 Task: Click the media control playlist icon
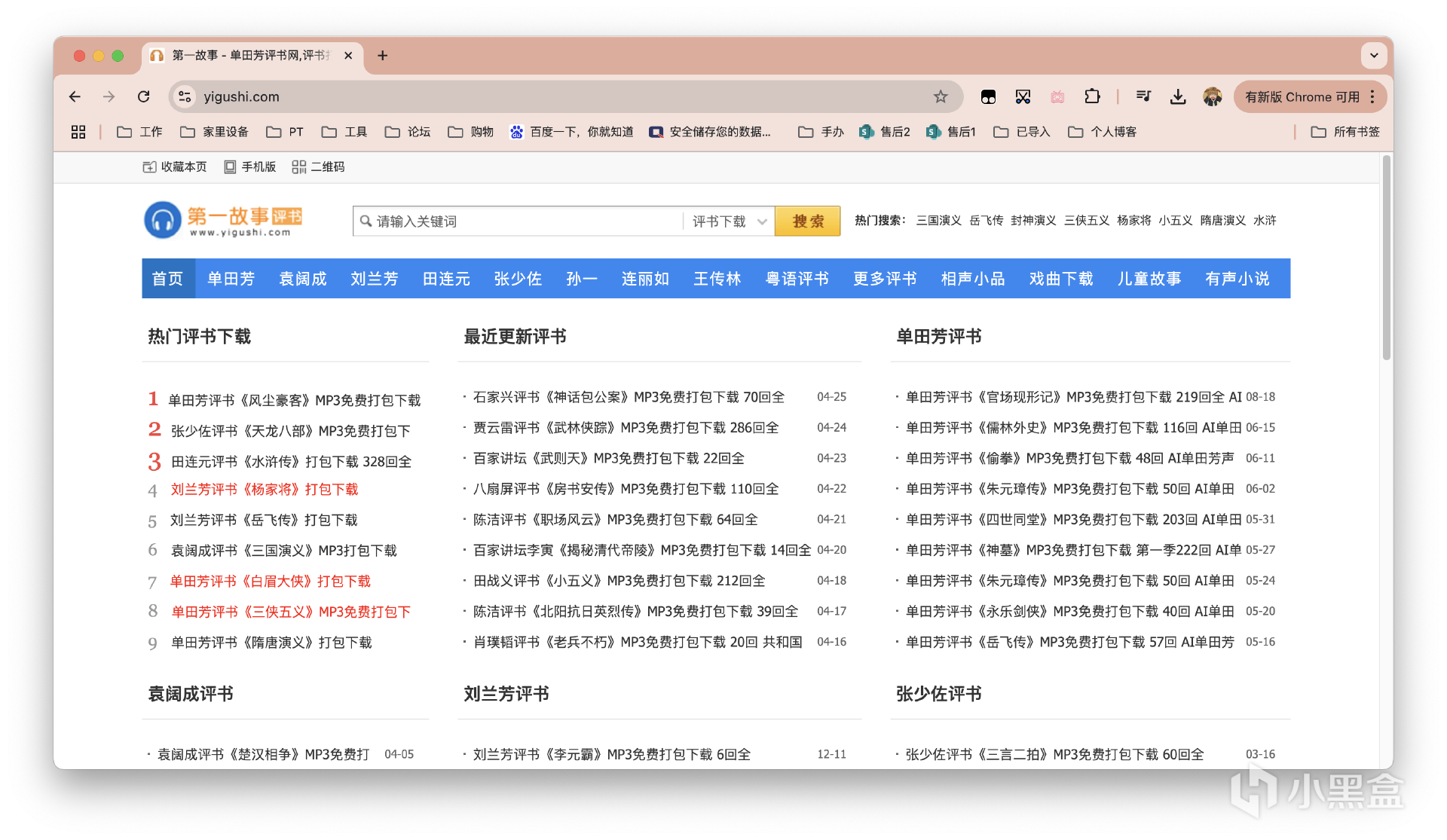coord(1143,96)
